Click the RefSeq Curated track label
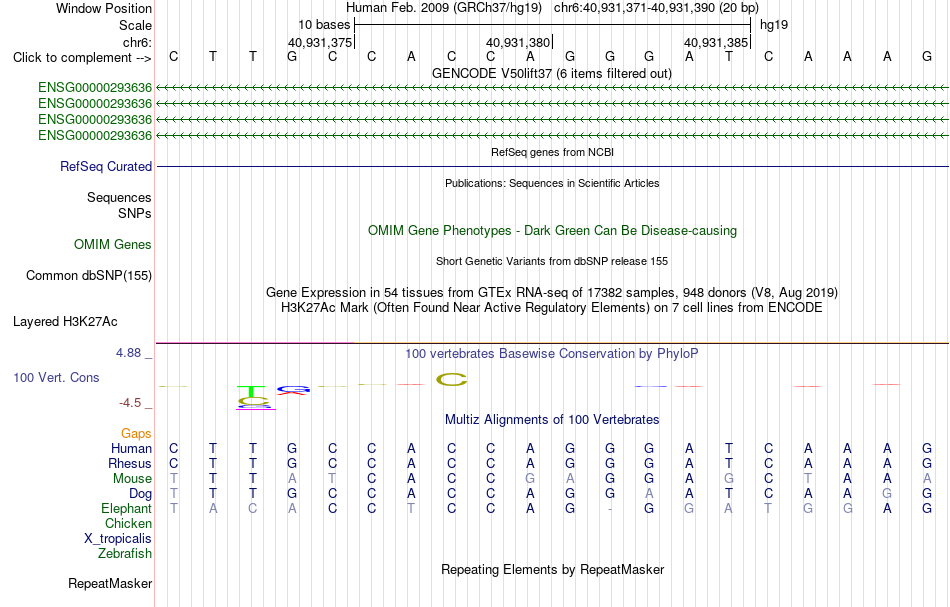 pos(105,167)
